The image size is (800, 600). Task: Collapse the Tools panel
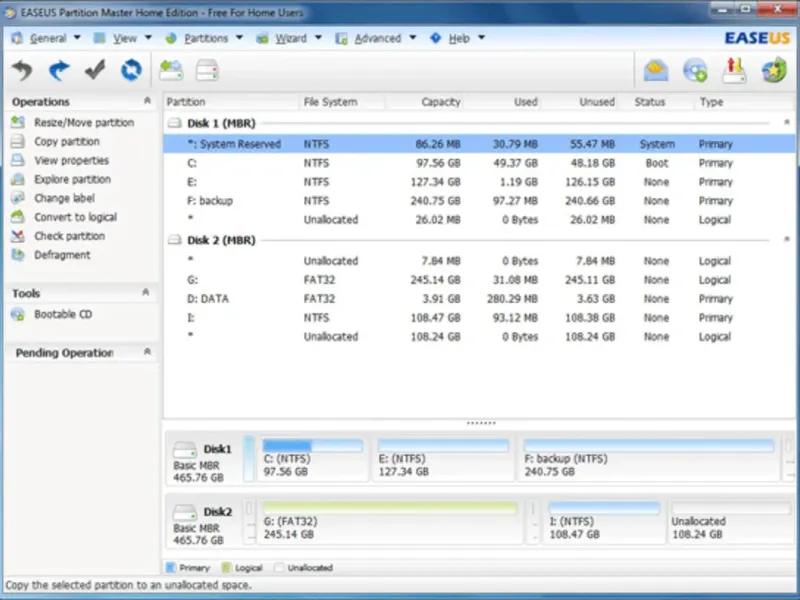point(147,293)
